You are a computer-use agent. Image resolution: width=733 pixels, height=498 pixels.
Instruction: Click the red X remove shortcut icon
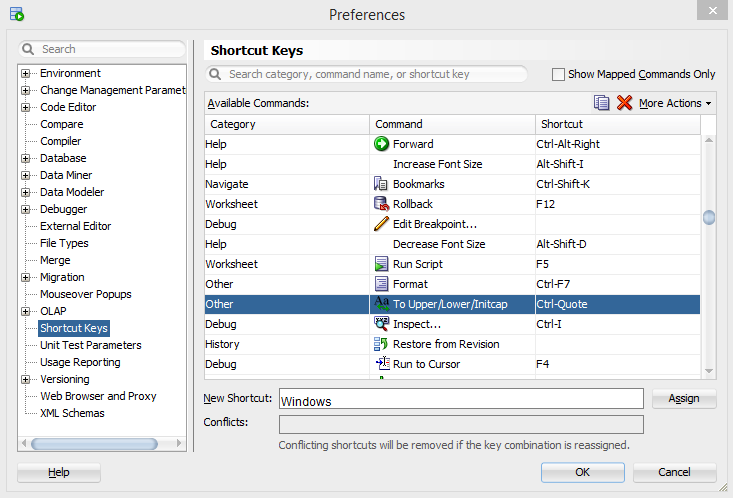(625, 103)
